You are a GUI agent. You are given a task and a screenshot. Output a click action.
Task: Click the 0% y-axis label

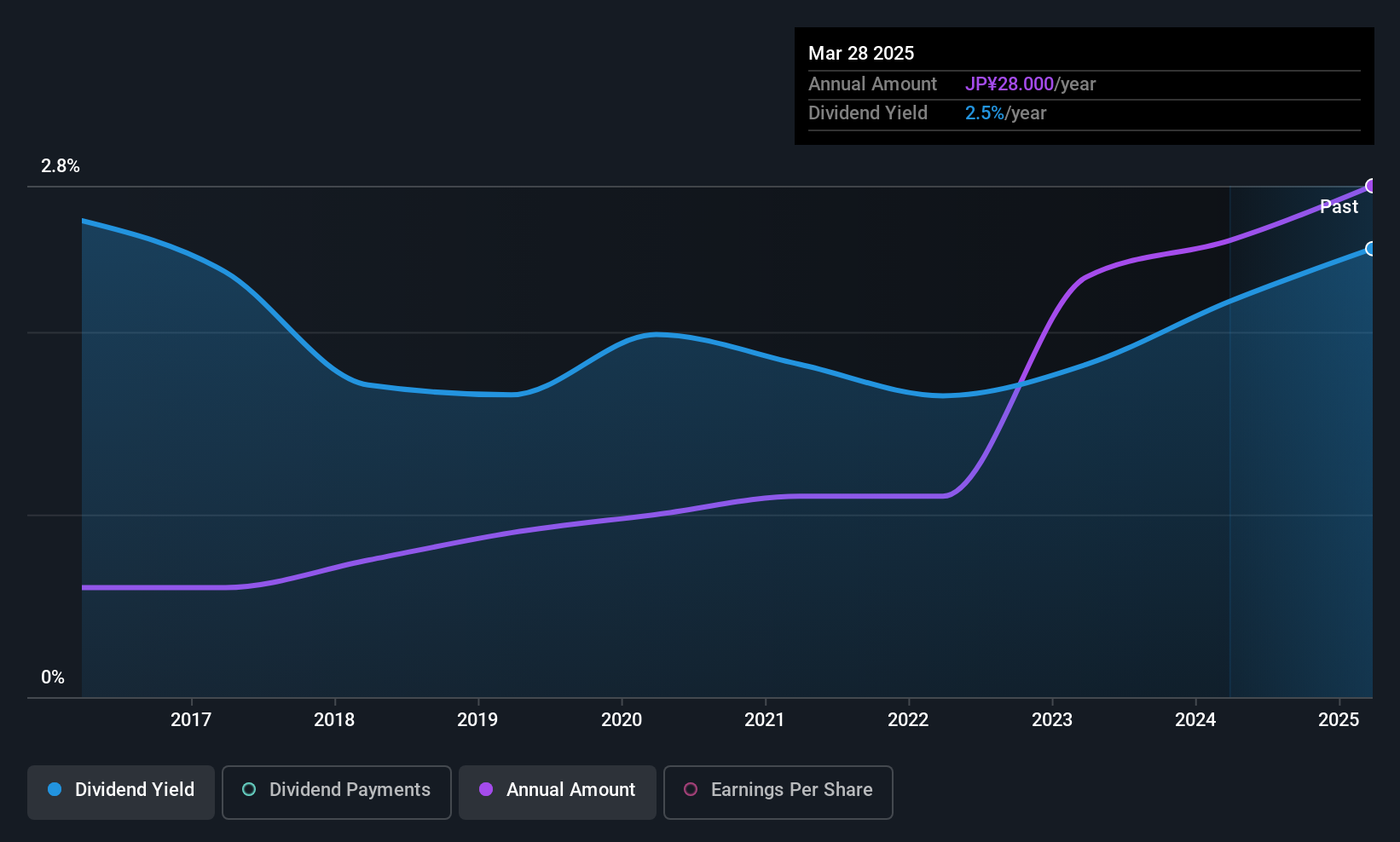click(53, 678)
